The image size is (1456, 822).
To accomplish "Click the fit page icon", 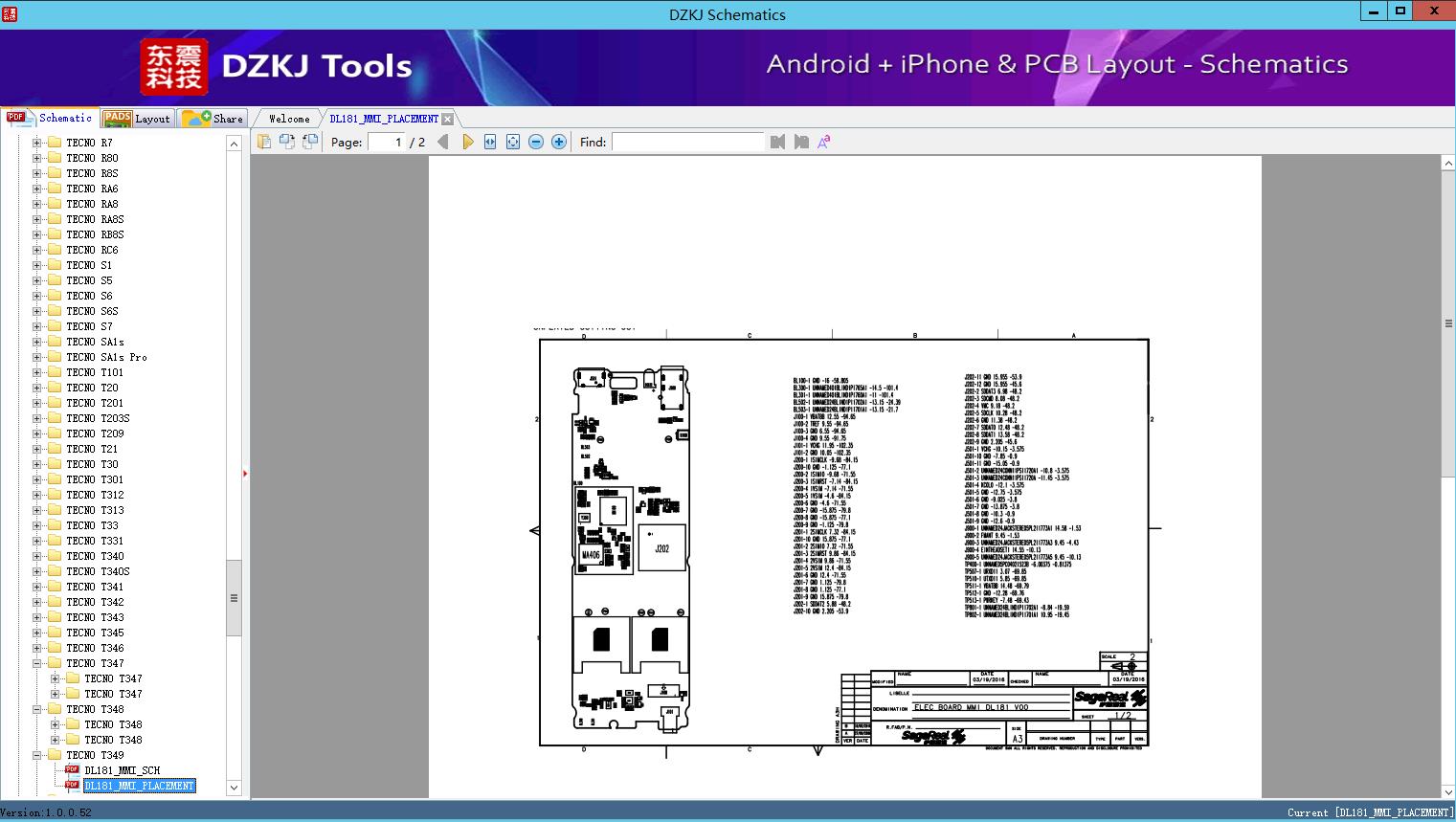I will point(513,142).
